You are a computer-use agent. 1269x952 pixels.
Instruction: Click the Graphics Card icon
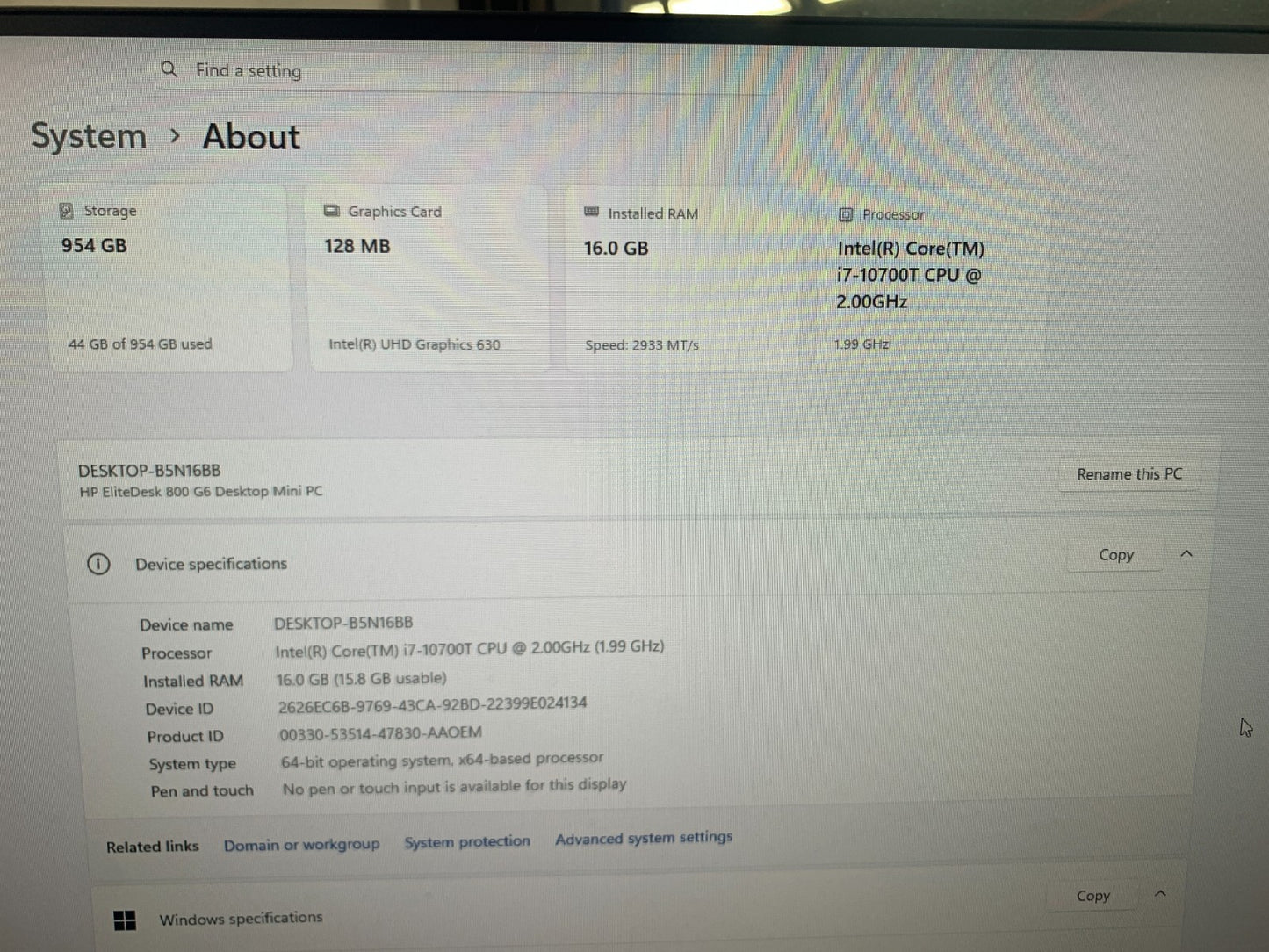pos(331,211)
